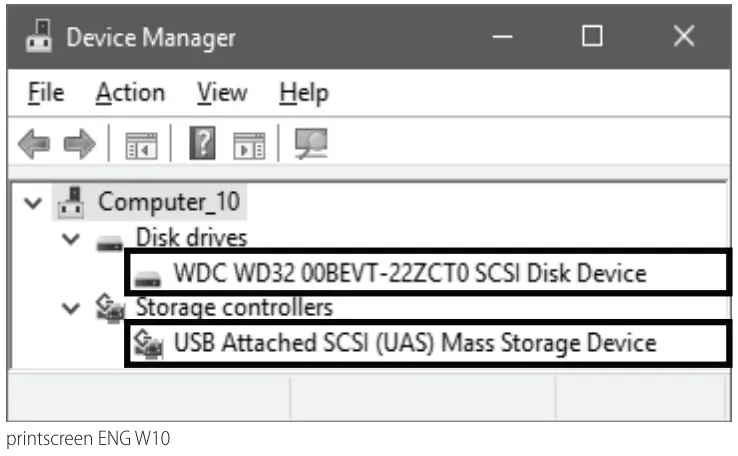The height and width of the screenshot is (456, 738).
Task: Open the Help menu
Action: [303, 93]
